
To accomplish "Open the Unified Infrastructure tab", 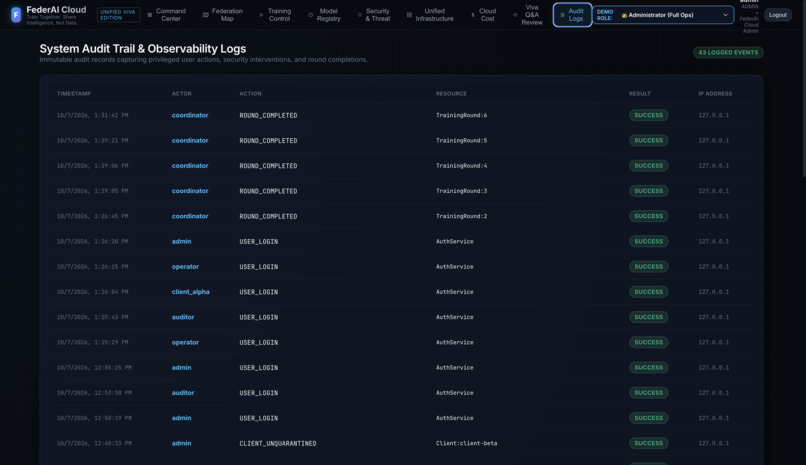I will pos(430,15).
